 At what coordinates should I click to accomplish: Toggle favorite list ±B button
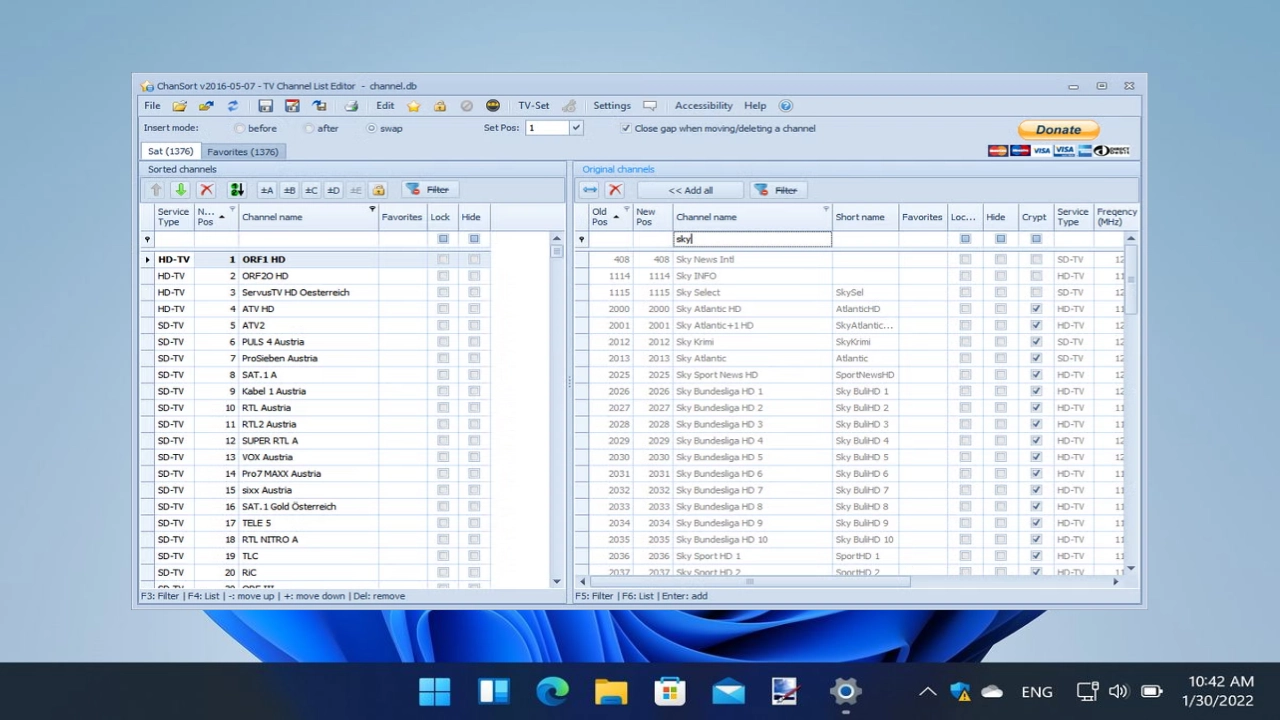[x=289, y=190]
